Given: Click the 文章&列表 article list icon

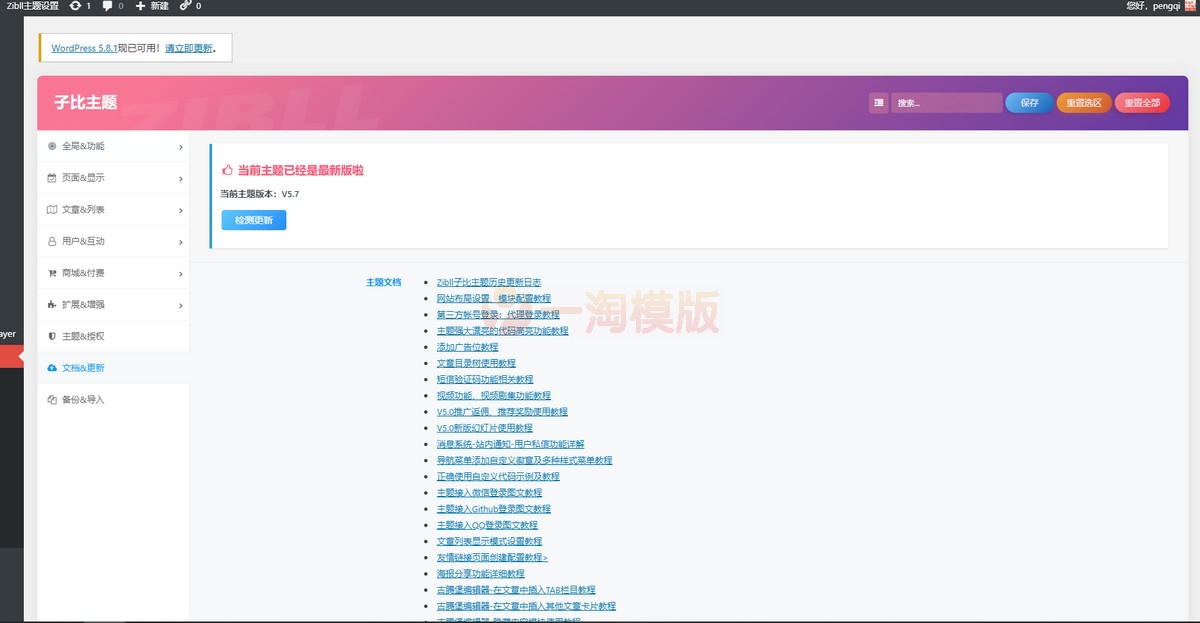Looking at the screenshot, I should pyautogui.click(x=51, y=210).
